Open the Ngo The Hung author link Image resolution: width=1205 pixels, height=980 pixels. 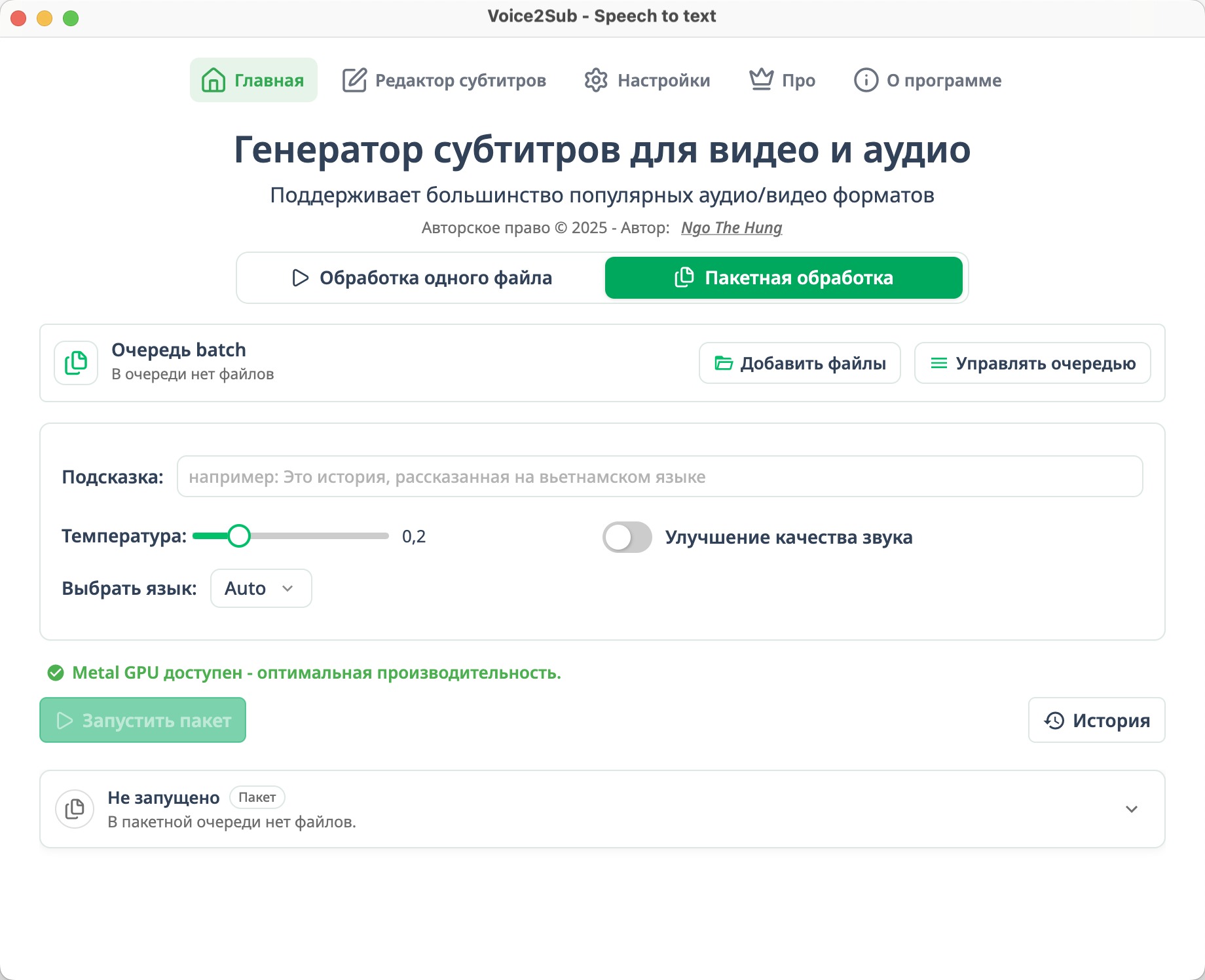tap(732, 227)
